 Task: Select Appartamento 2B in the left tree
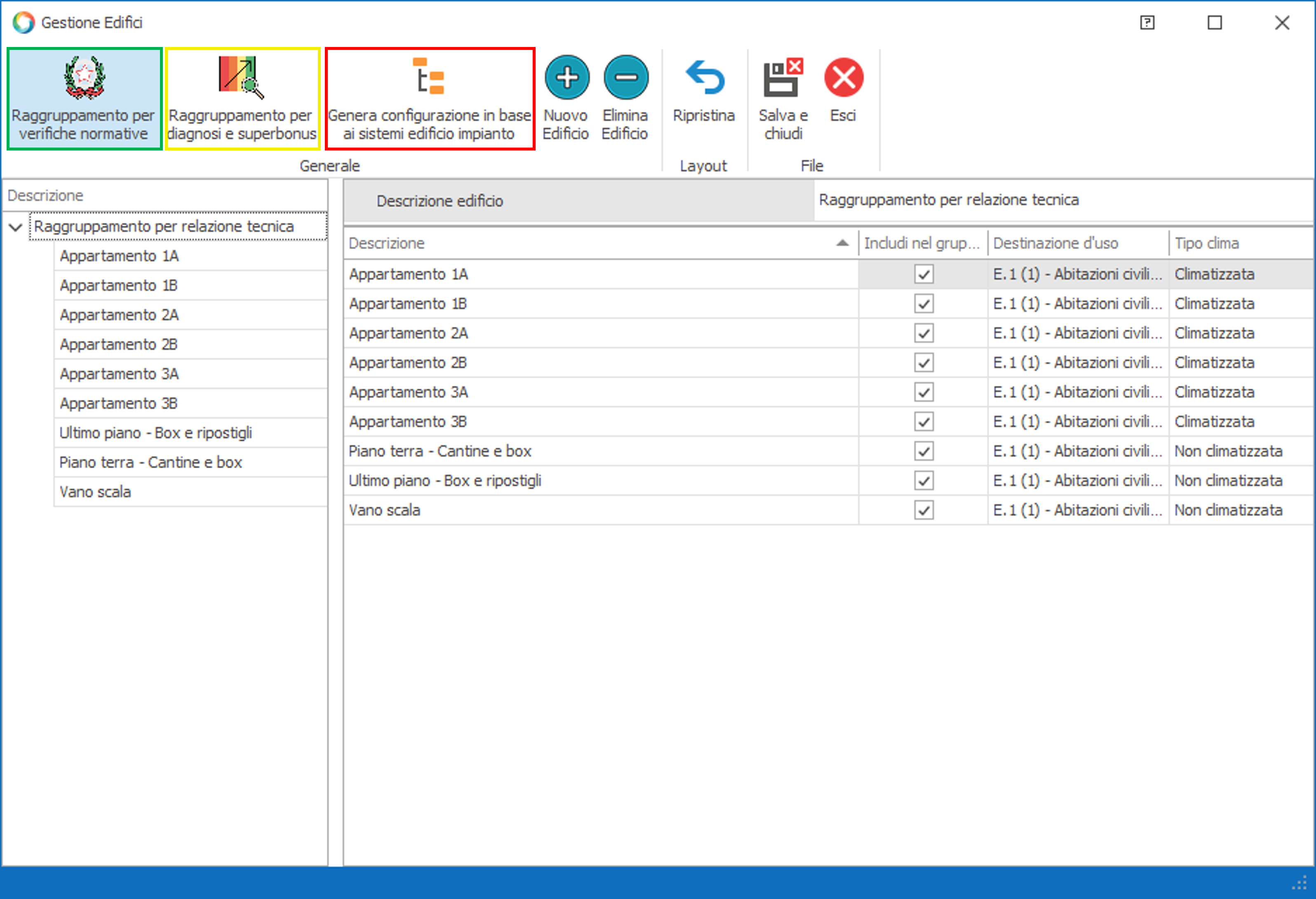tap(118, 344)
